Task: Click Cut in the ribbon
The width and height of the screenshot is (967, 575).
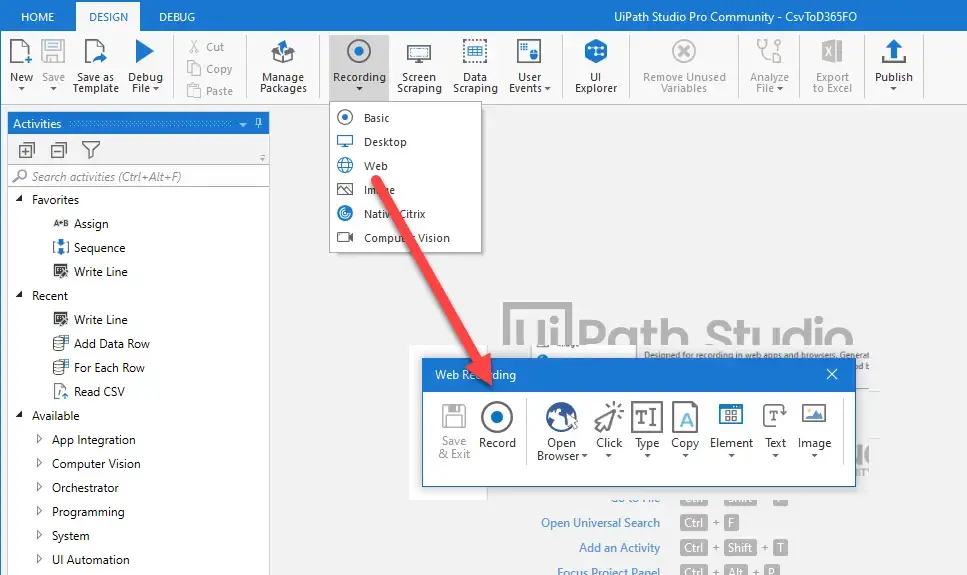Action: (207, 47)
